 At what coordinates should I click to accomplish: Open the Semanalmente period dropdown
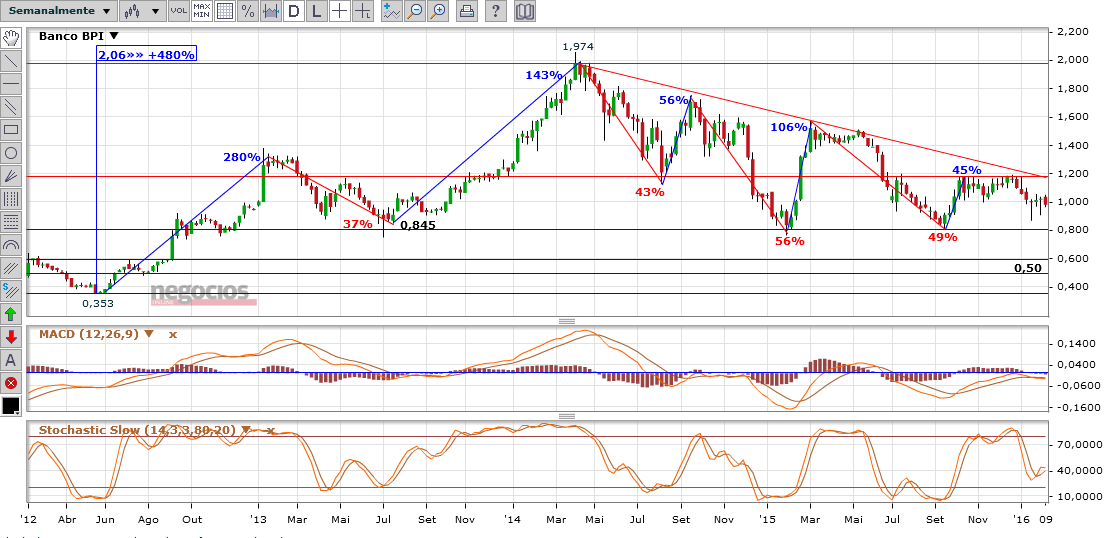coord(58,12)
